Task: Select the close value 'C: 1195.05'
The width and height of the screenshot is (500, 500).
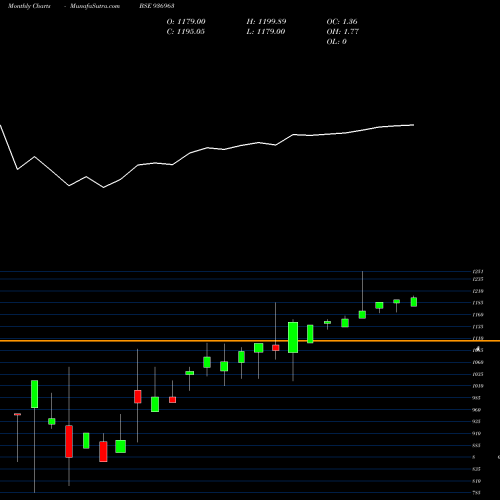Action: pos(186,32)
